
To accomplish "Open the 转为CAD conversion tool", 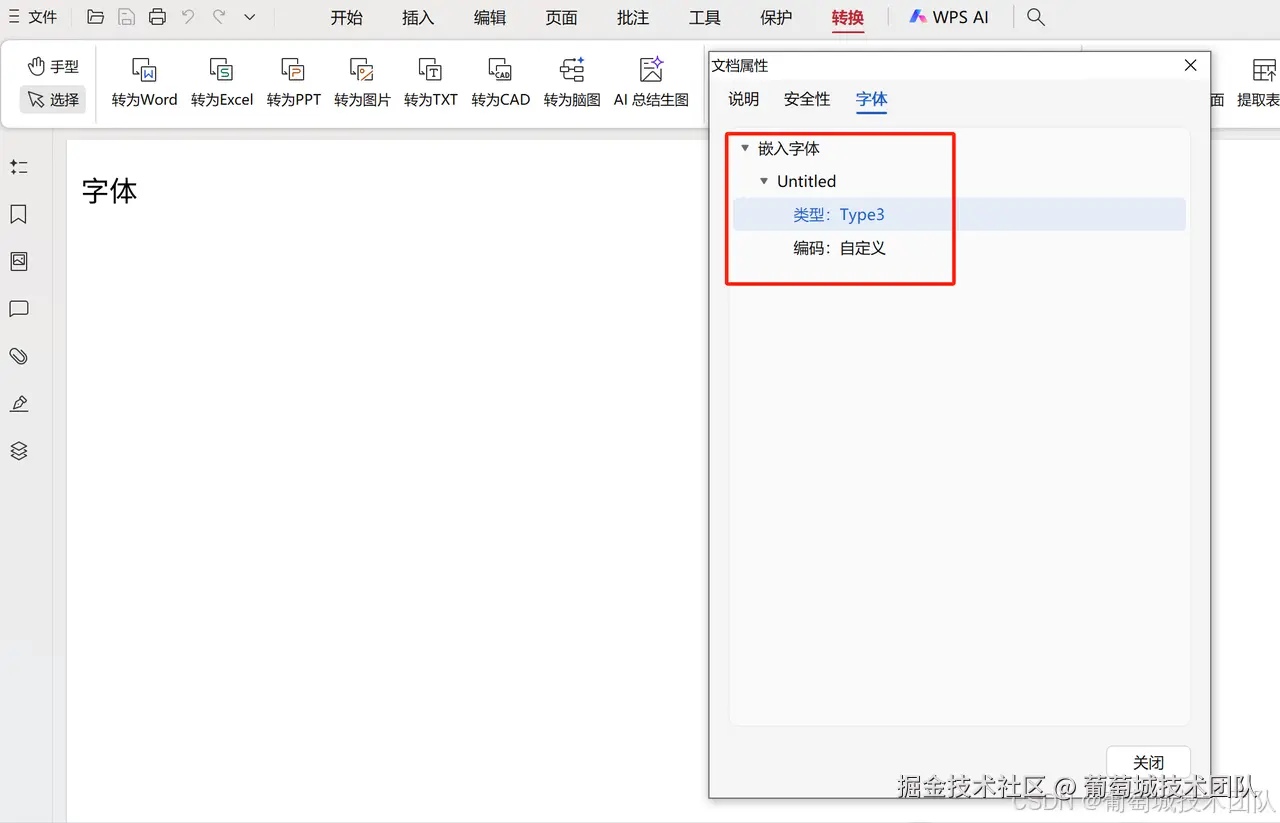I will click(x=500, y=80).
